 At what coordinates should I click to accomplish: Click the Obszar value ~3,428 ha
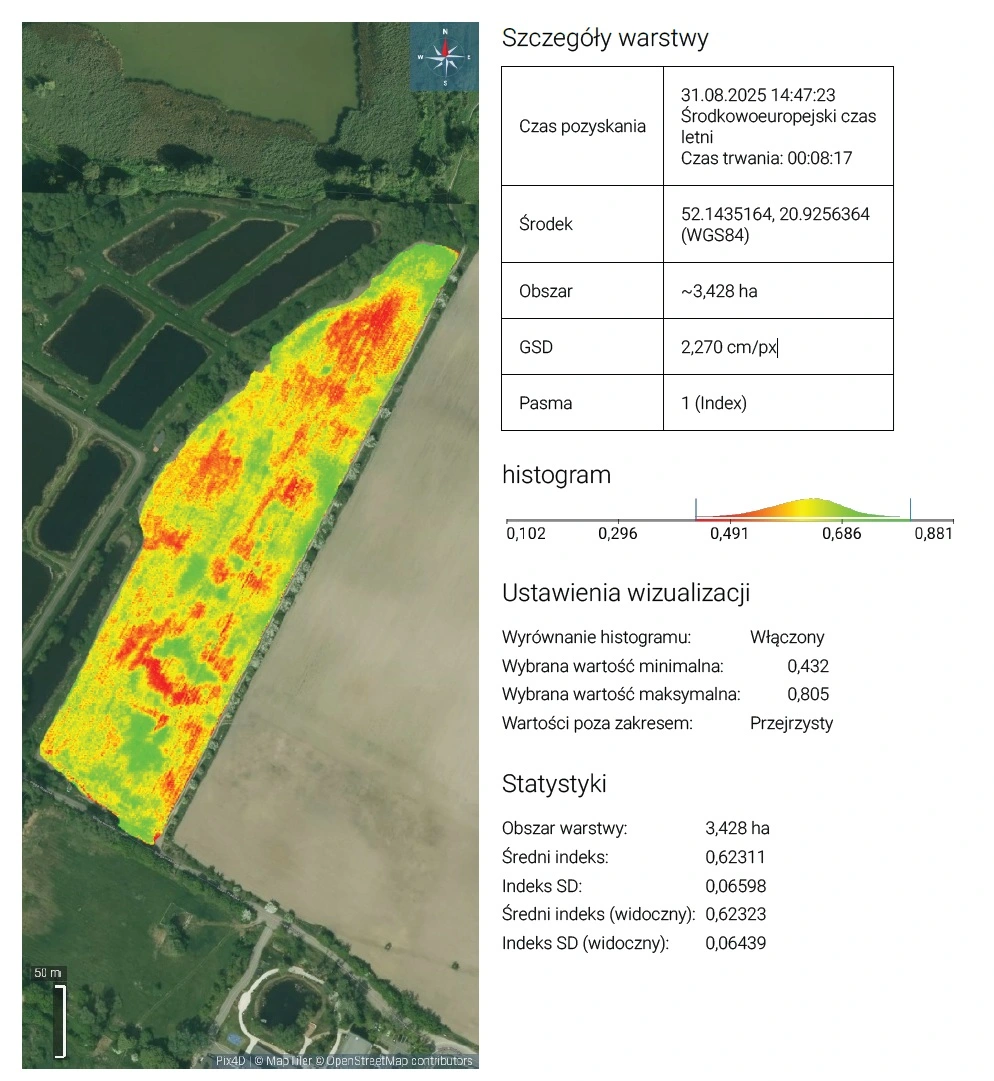(x=718, y=291)
